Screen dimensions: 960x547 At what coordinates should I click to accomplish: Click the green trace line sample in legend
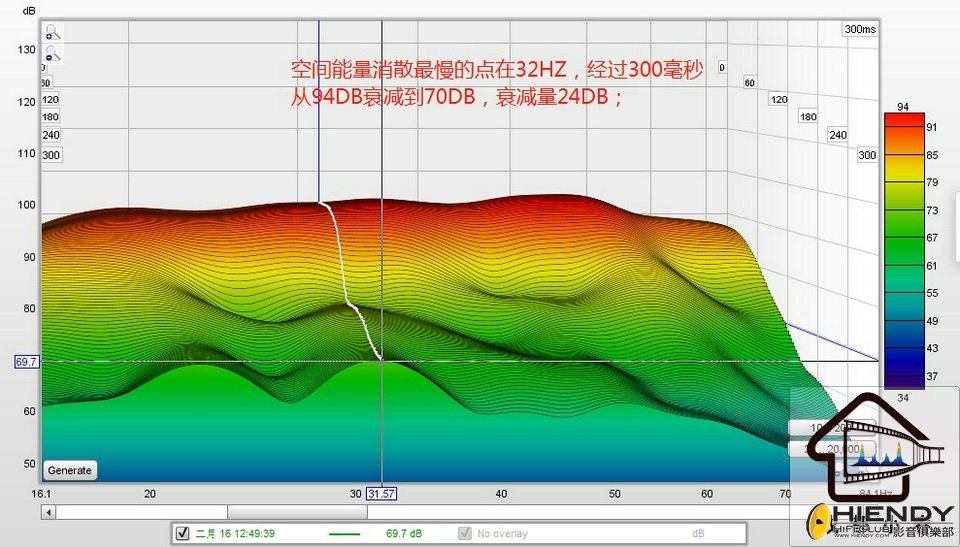(x=344, y=534)
